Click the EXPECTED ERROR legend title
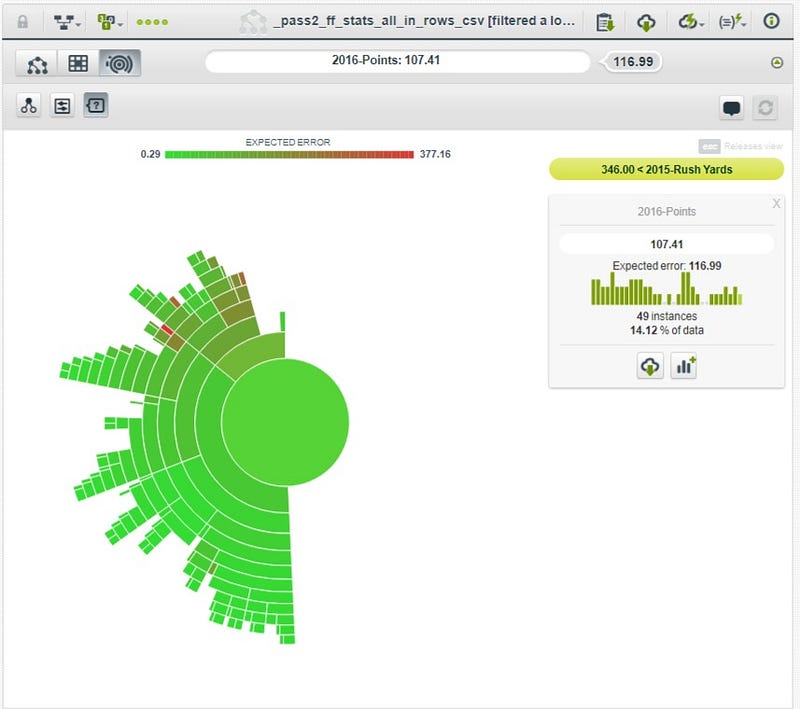 point(288,142)
